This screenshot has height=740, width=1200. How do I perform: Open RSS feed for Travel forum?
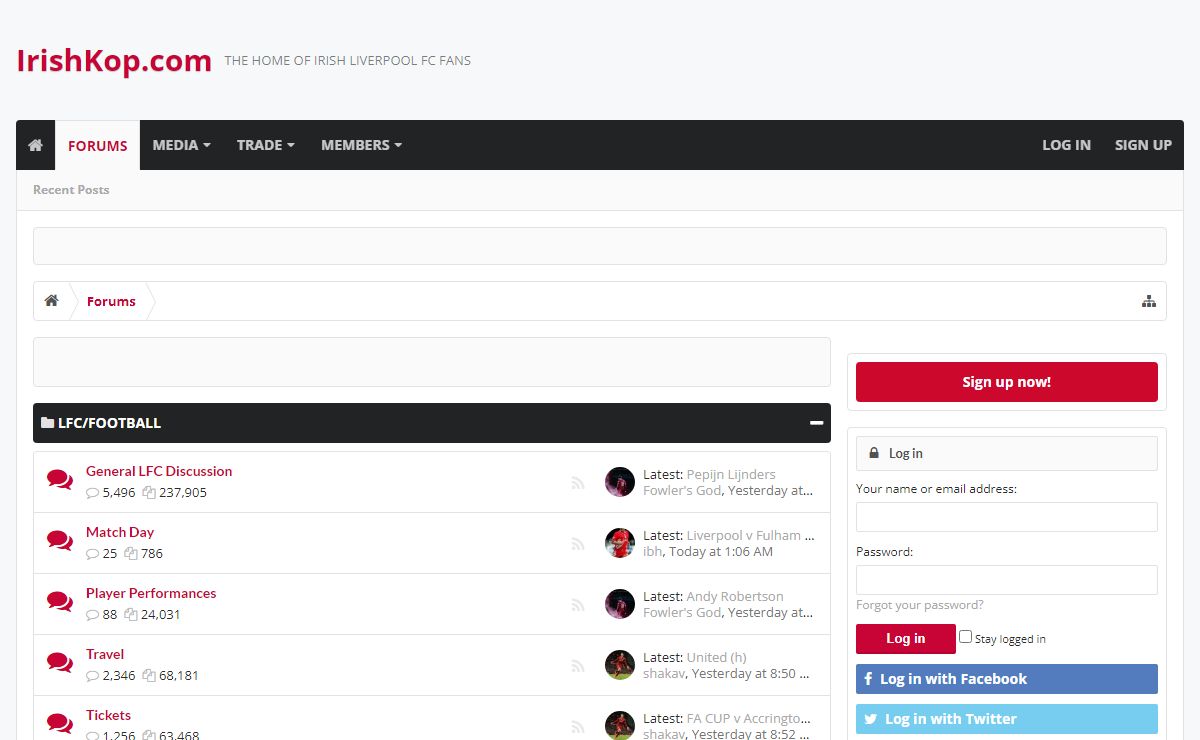(x=577, y=666)
